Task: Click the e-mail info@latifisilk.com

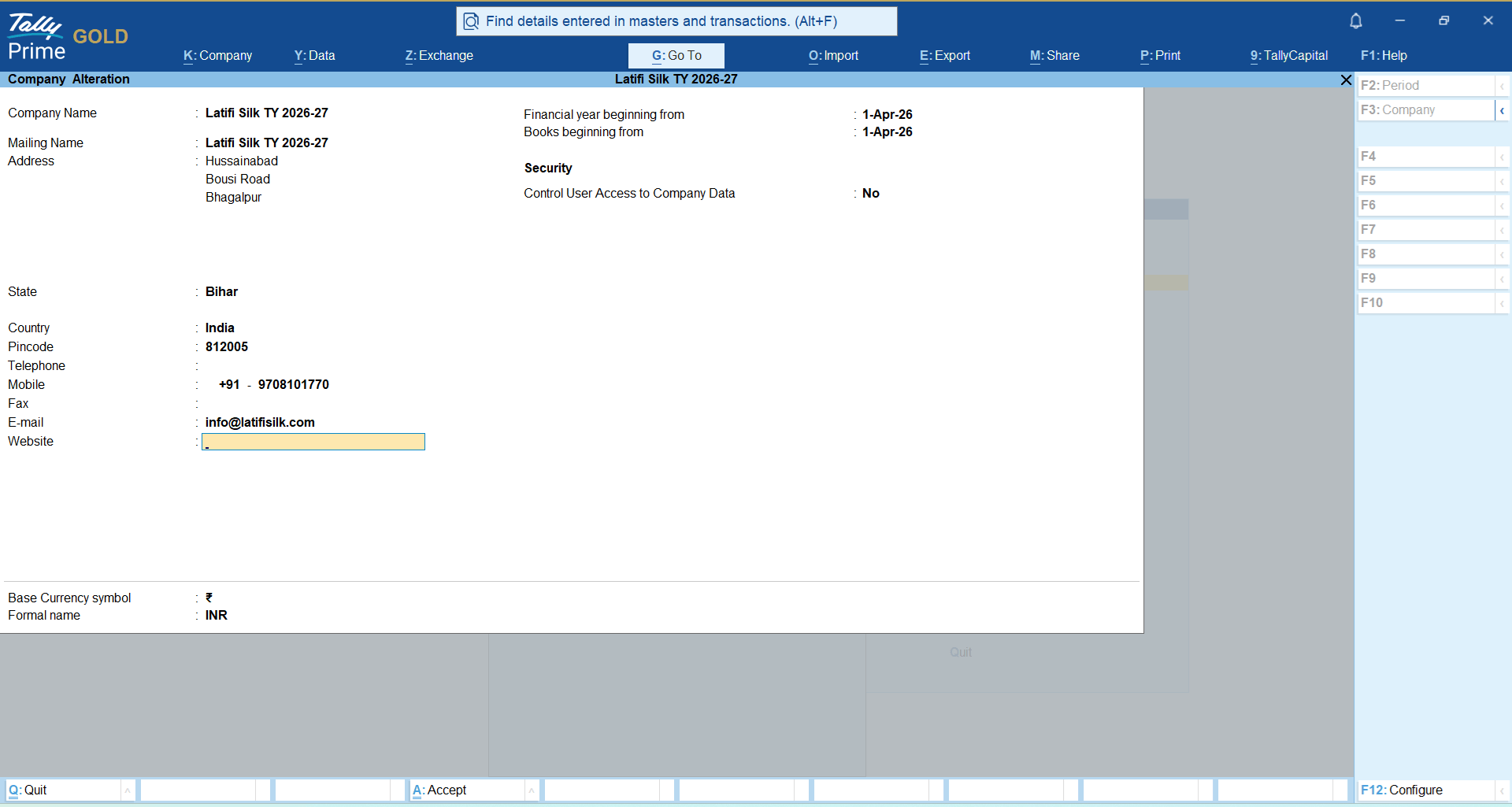Action: pos(260,423)
